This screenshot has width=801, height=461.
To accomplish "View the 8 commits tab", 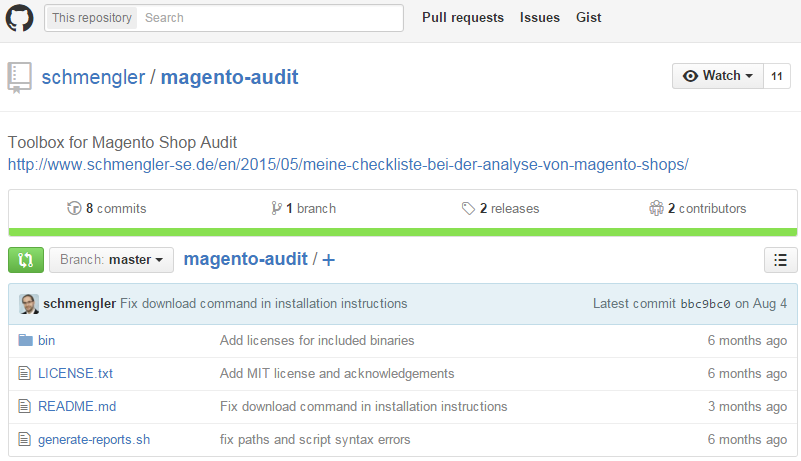I will (x=107, y=209).
